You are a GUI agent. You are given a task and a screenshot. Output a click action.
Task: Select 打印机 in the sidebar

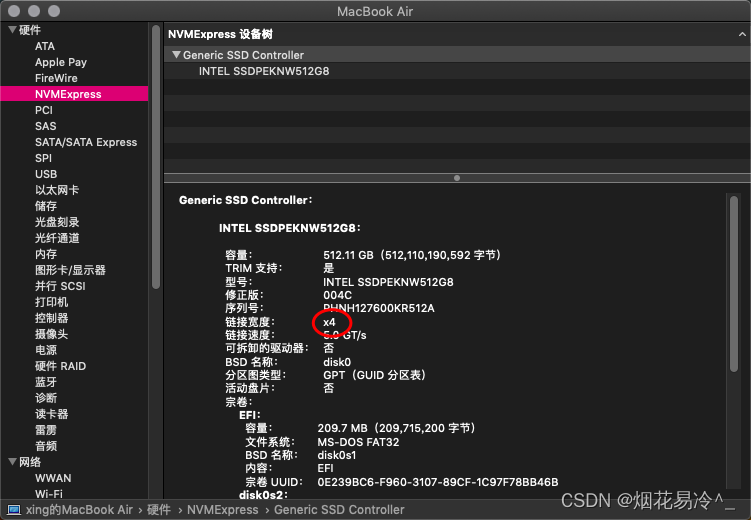(x=51, y=302)
